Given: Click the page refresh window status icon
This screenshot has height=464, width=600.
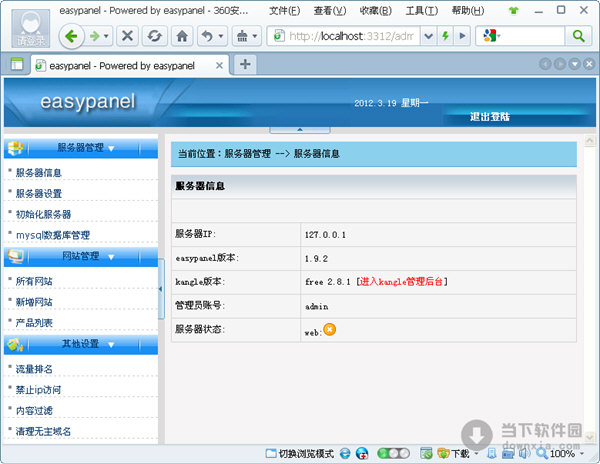Looking at the screenshot, I should tap(426, 454).
